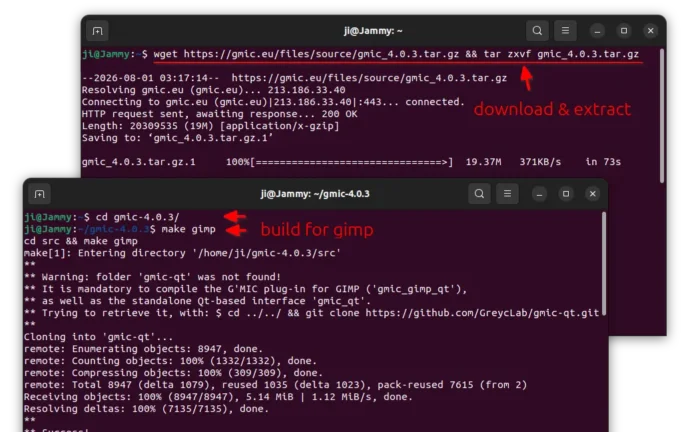Click 'cd src && make gimp' output line
The width and height of the screenshot is (700, 432).
point(81,241)
